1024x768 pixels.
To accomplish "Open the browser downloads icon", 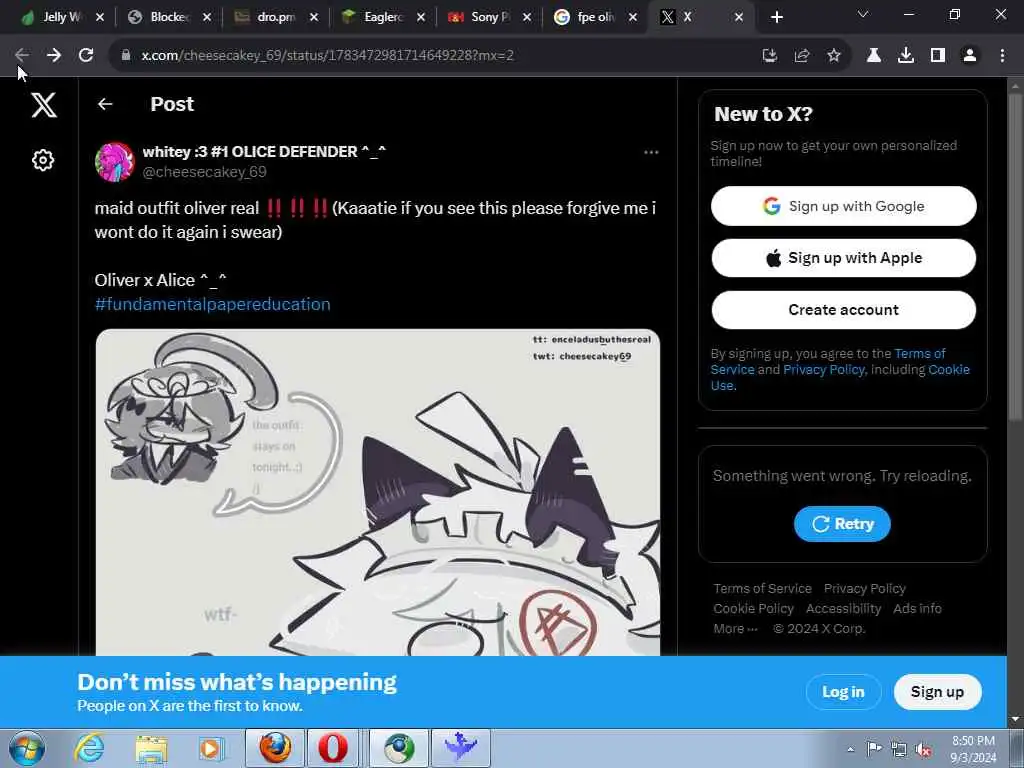I will pos(906,56).
